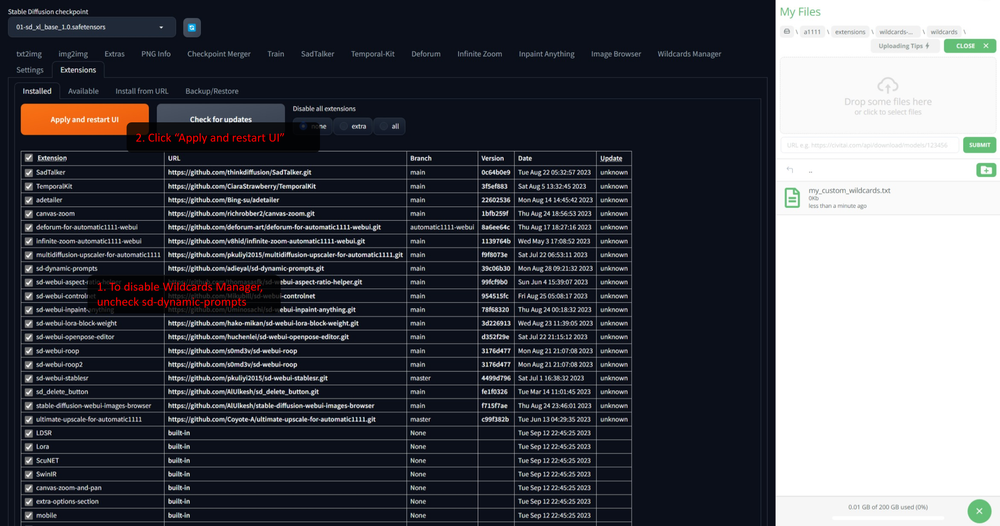Click the back arrow icon in file list
The image size is (1000, 526).
[x=790, y=170]
